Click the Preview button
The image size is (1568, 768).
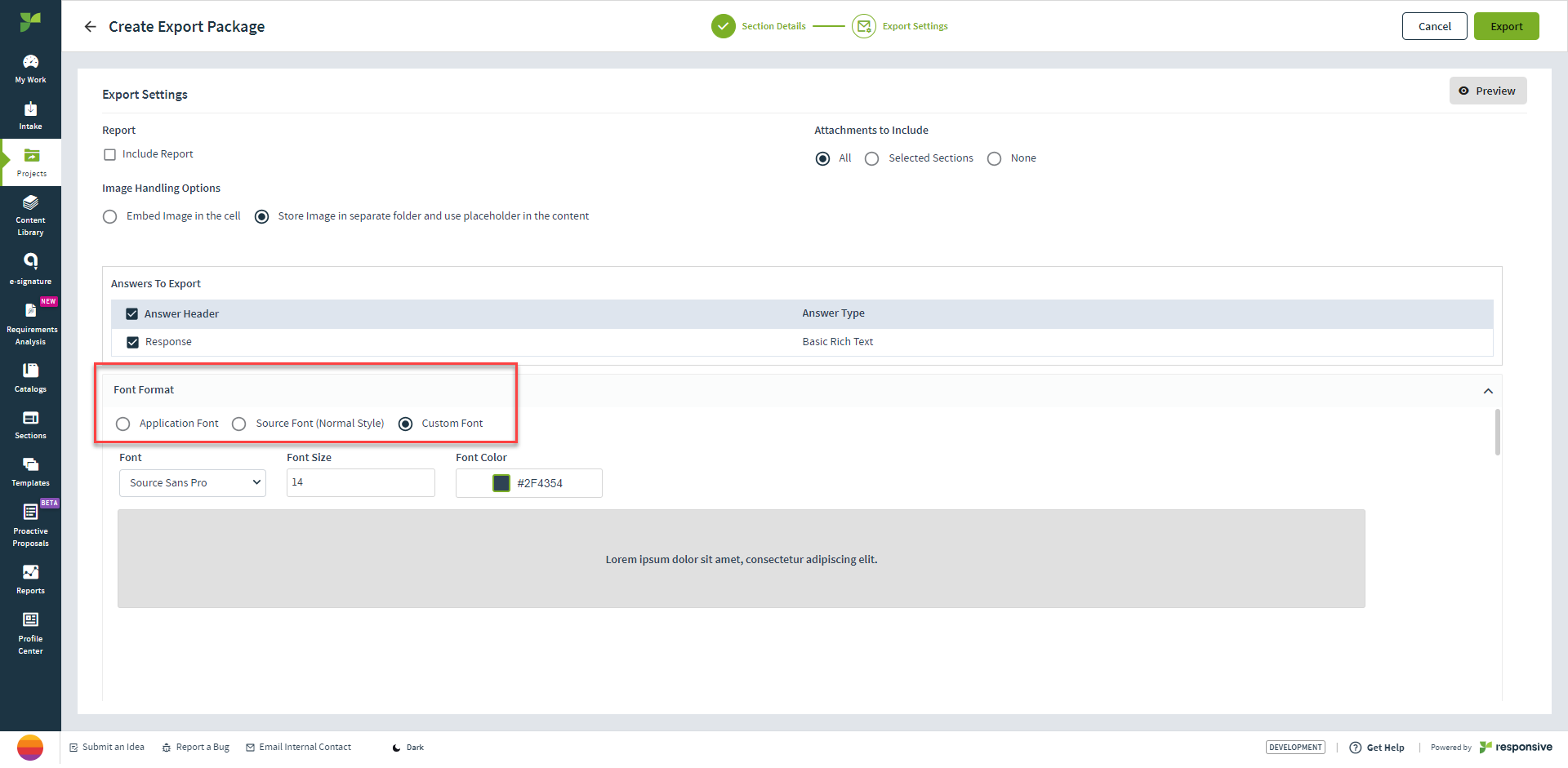1488,91
